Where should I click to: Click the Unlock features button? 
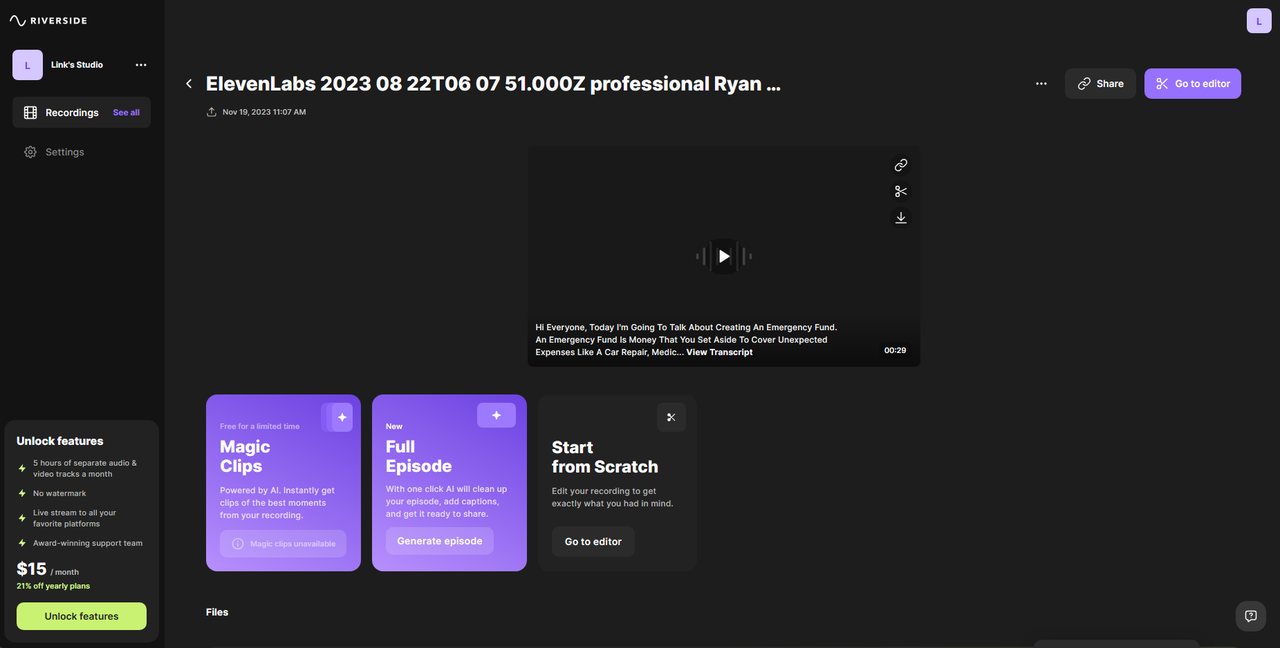(81, 616)
